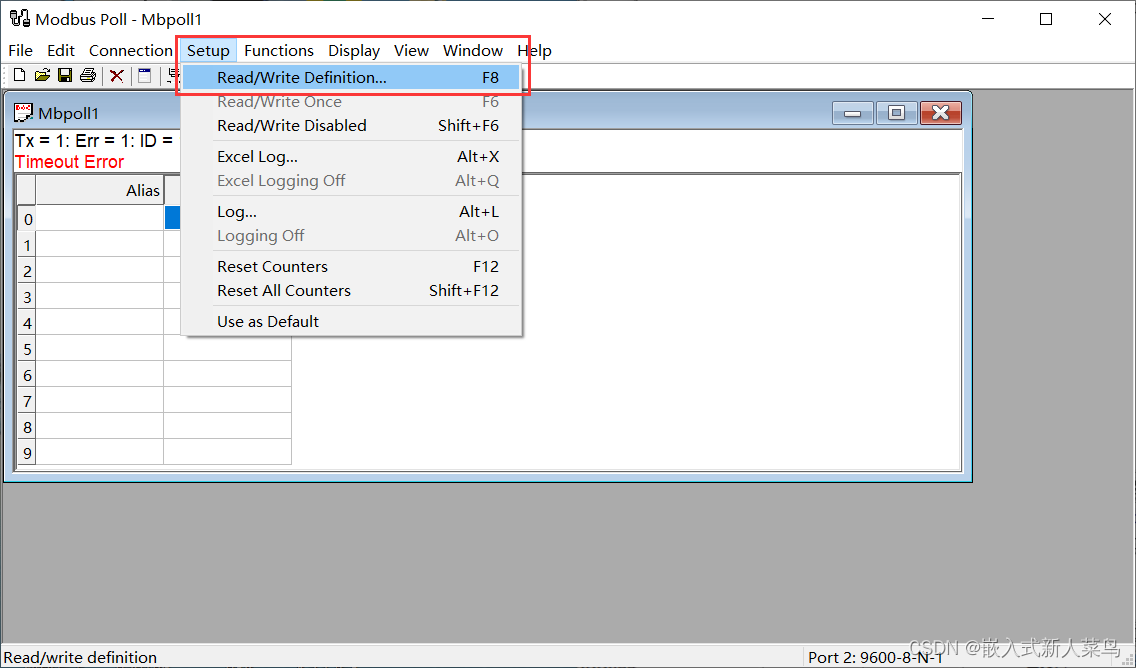Click Reset All Counters menu entry
Image resolution: width=1136 pixels, height=668 pixels.
coord(351,291)
